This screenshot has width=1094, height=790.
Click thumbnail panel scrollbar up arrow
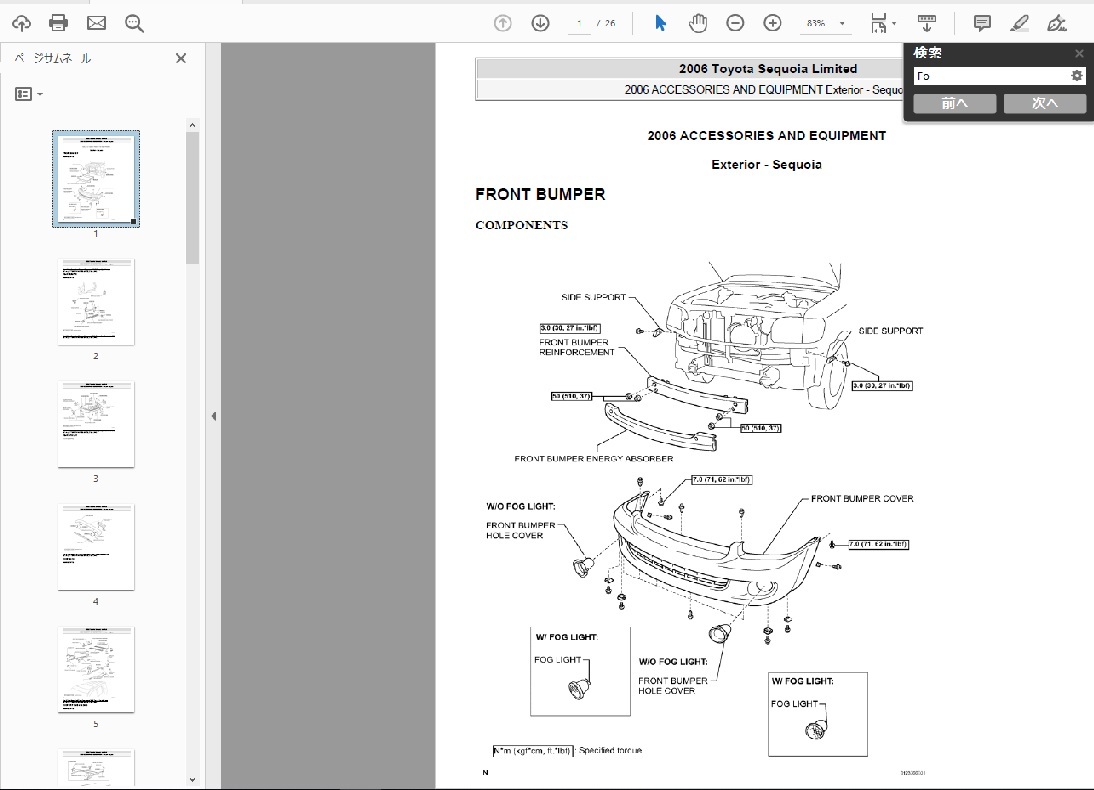(193, 125)
